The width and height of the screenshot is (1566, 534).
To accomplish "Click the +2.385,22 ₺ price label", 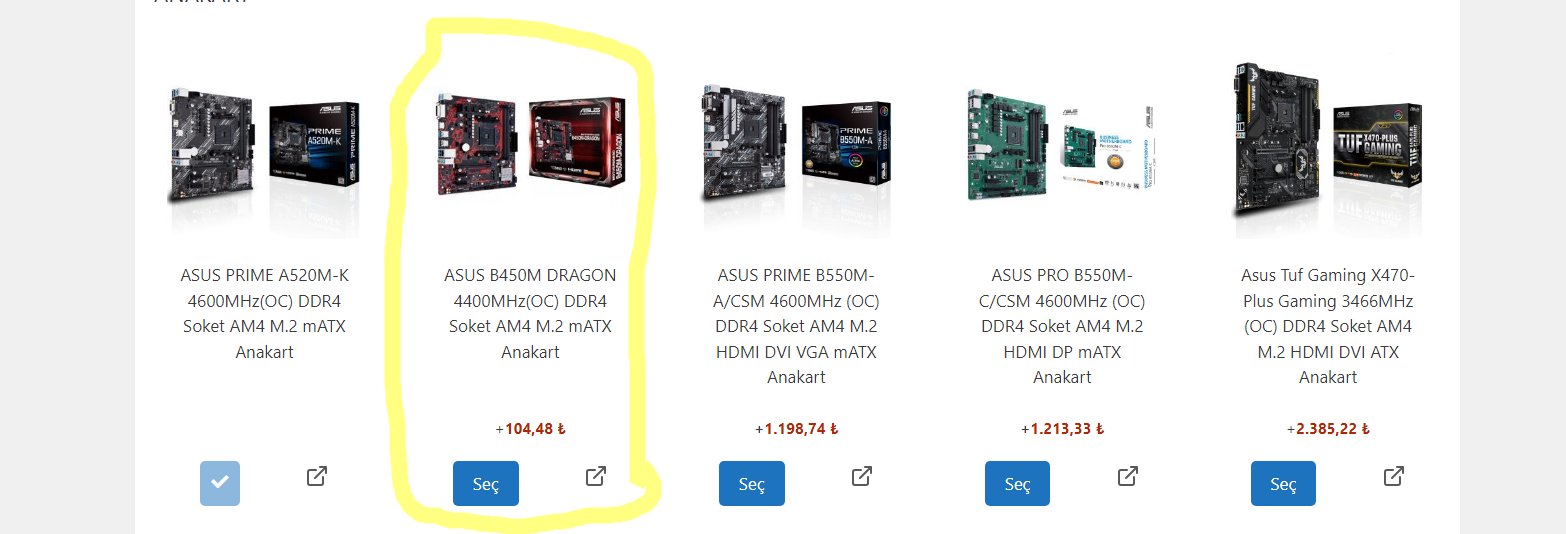I will tap(1328, 429).
